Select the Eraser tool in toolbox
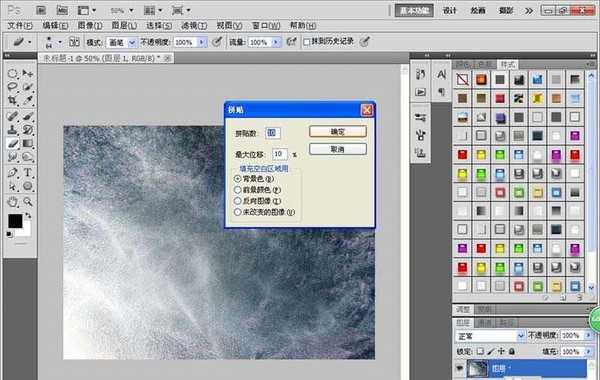Screen dimensions: 600x380 [13, 144]
